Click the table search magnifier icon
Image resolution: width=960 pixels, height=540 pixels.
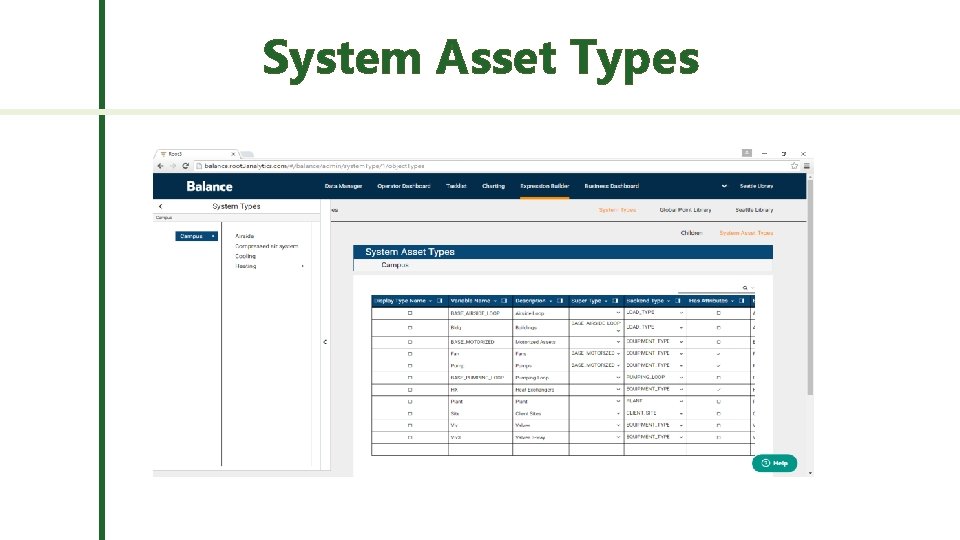point(745,288)
